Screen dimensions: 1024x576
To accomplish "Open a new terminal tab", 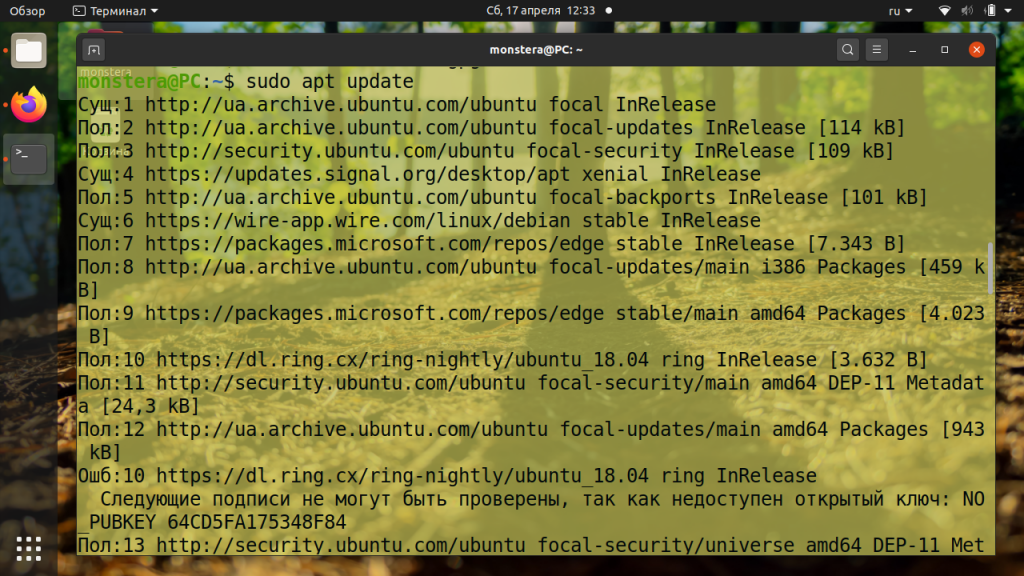I will pyautogui.click(x=95, y=48).
